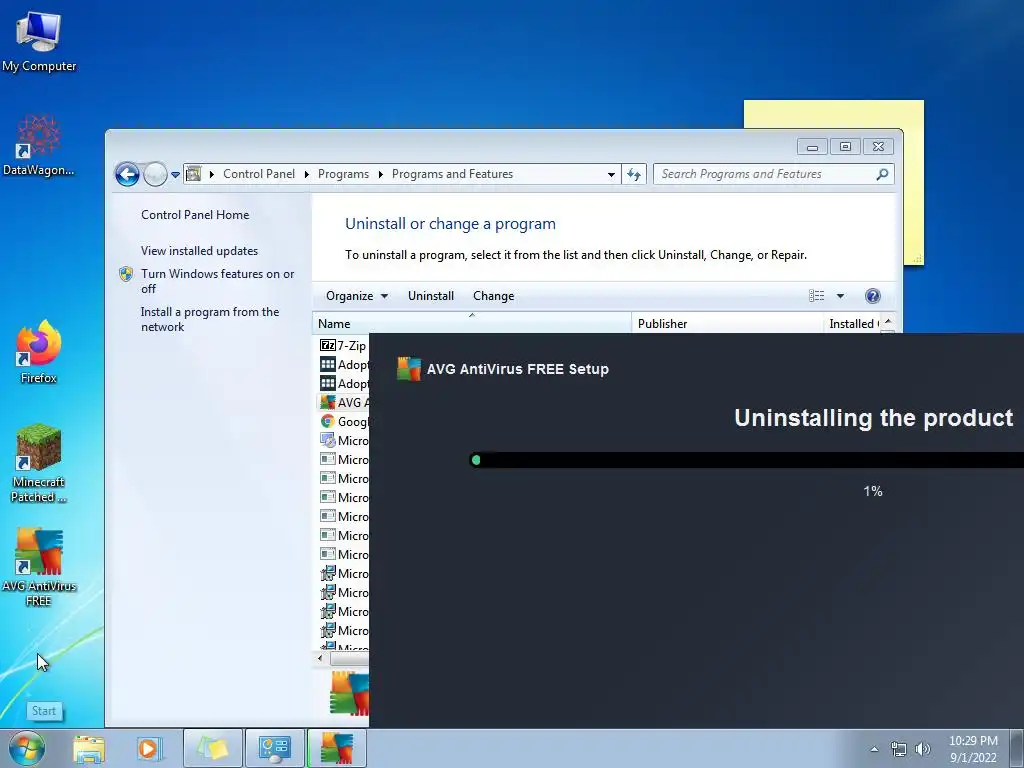Launch Firefox desktop shortcut
This screenshot has height=768, width=1024.
point(39,353)
